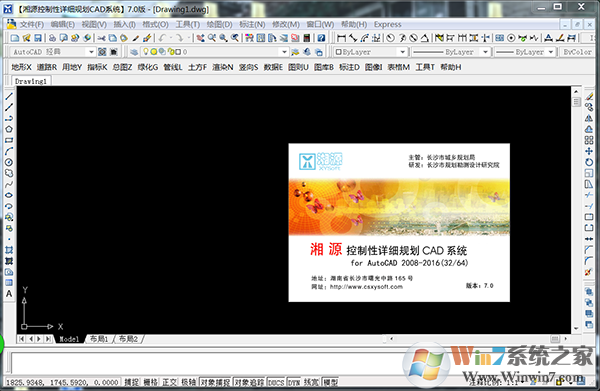
Task: Click in the command line input area
Action: pos(207,363)
